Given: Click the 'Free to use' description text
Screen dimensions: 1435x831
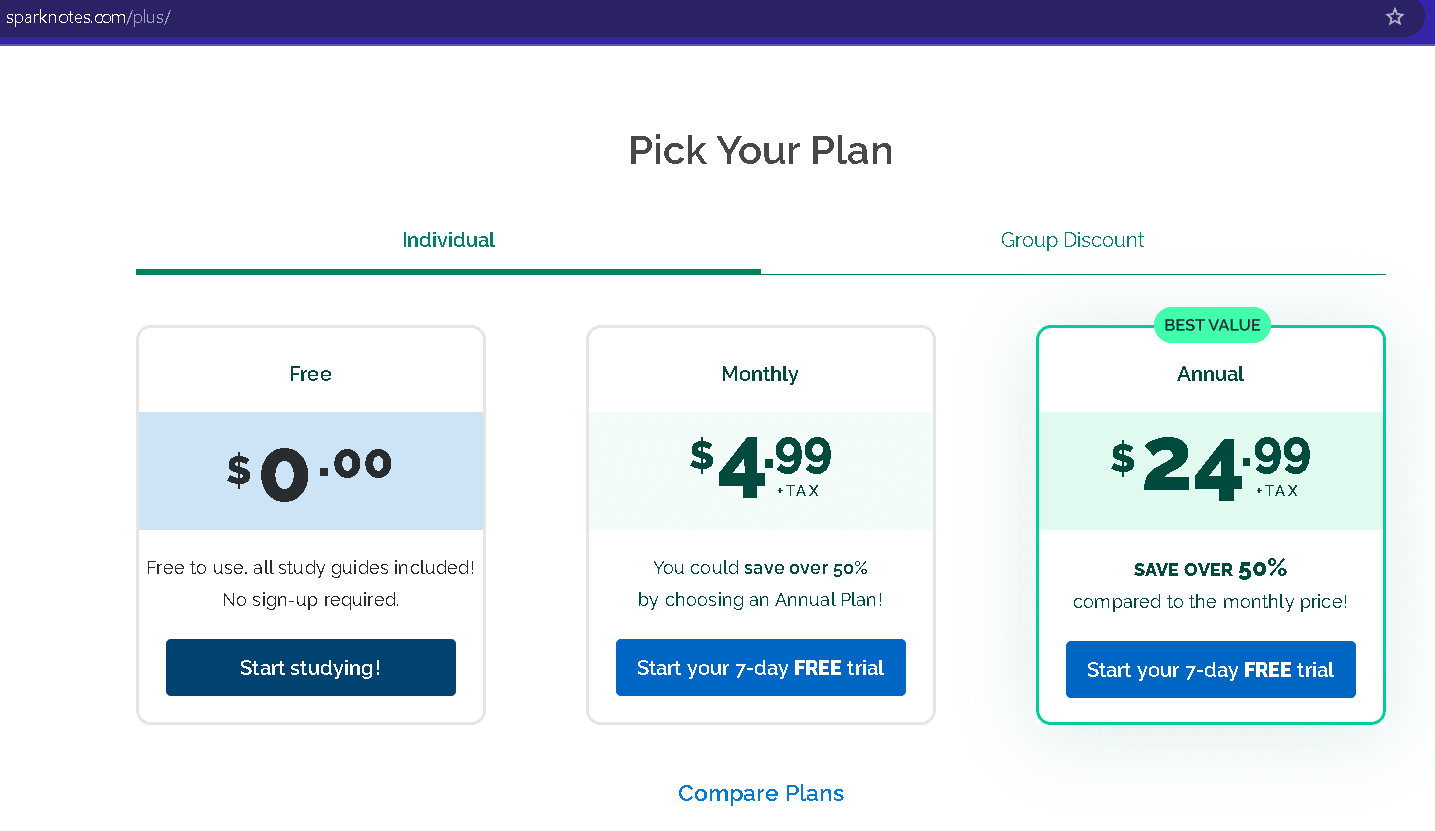Looking at the screenshot, I should coord(310,568).
